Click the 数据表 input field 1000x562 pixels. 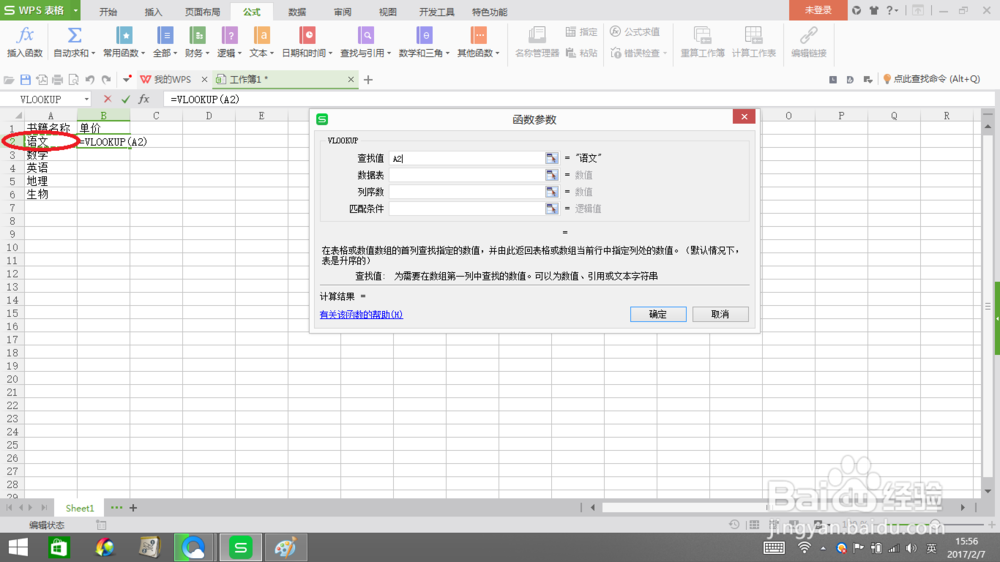tap(467, 175)
